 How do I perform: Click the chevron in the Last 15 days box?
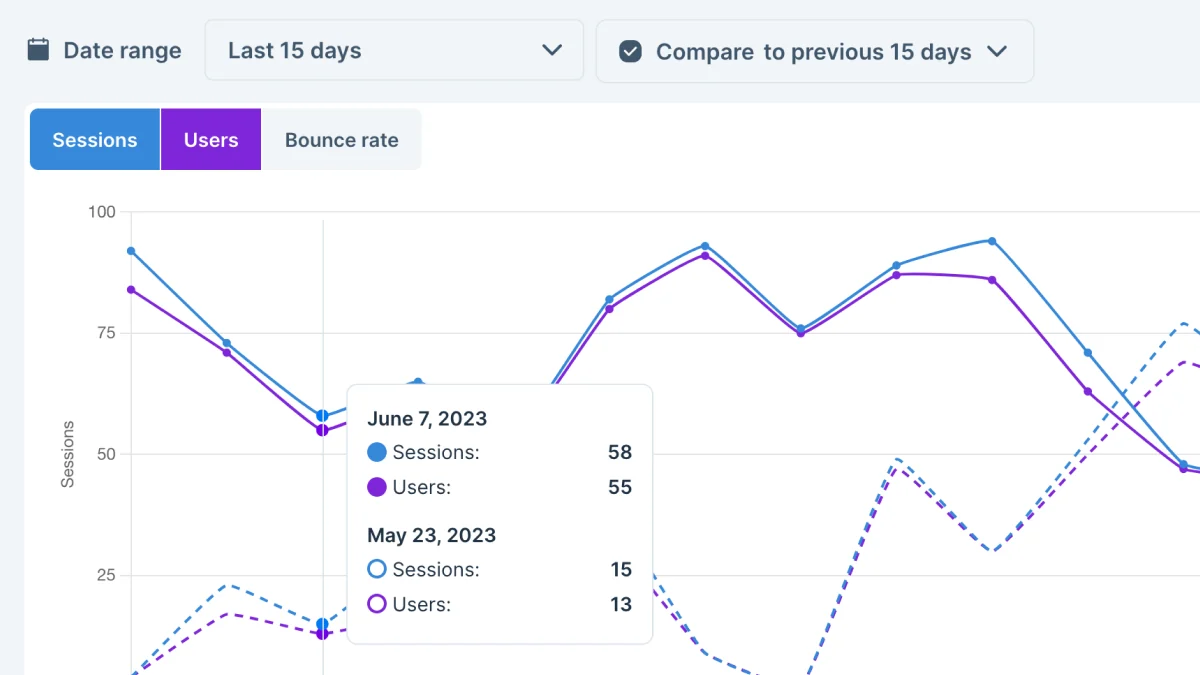[x=552, y=50]
